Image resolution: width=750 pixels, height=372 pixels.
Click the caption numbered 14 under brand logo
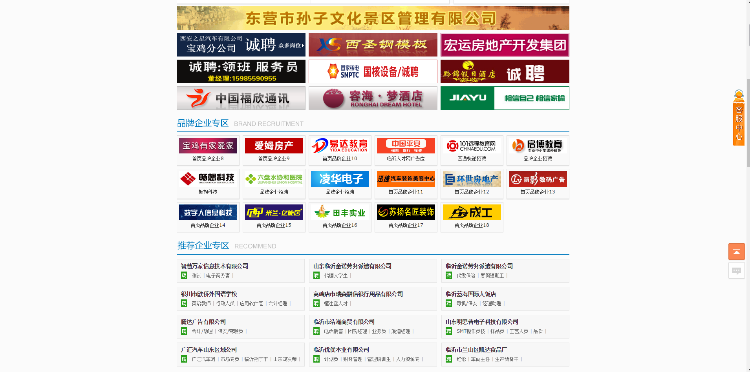[208, 225]
